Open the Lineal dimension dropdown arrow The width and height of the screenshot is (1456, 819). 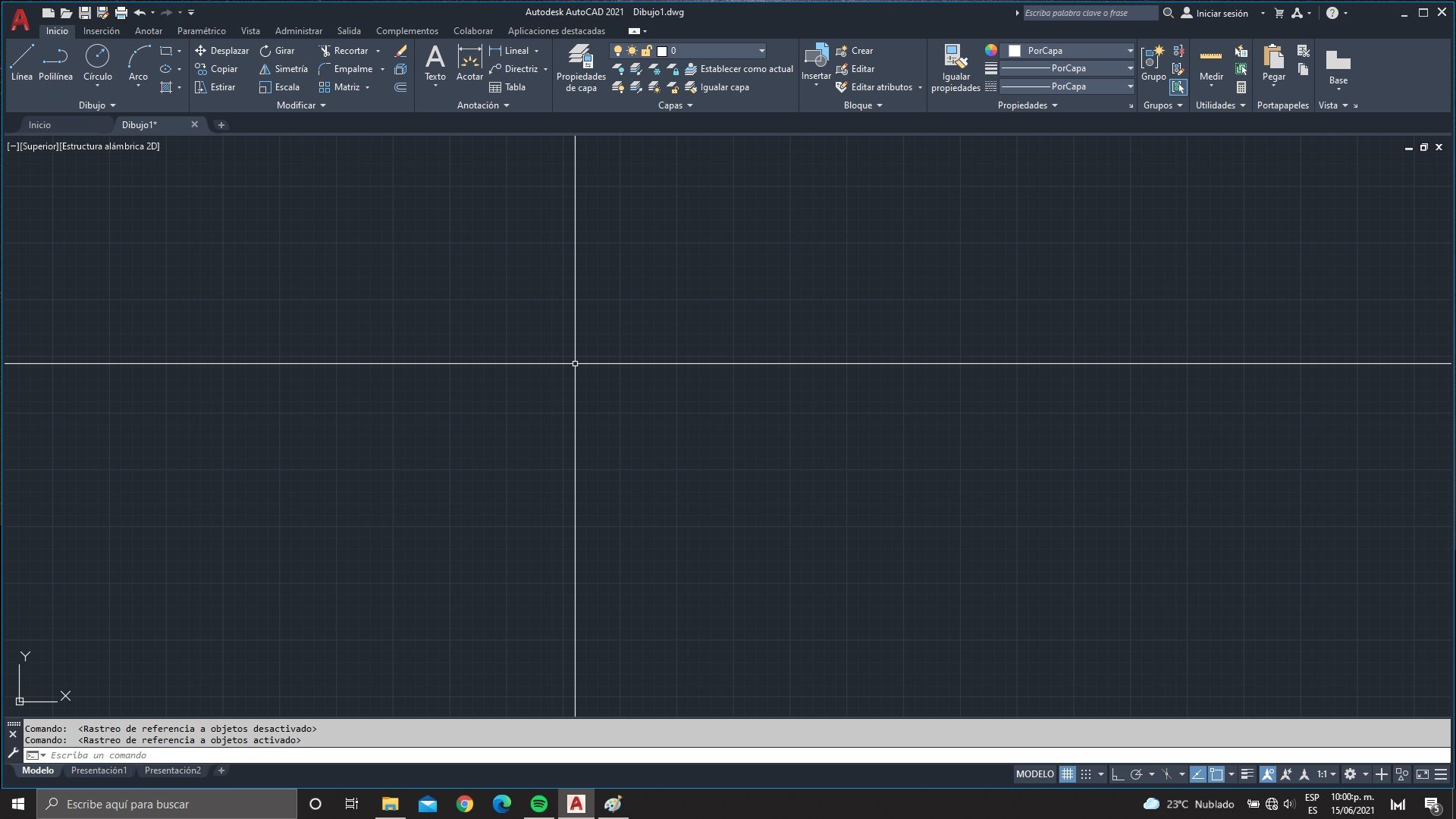click(536, 51)
